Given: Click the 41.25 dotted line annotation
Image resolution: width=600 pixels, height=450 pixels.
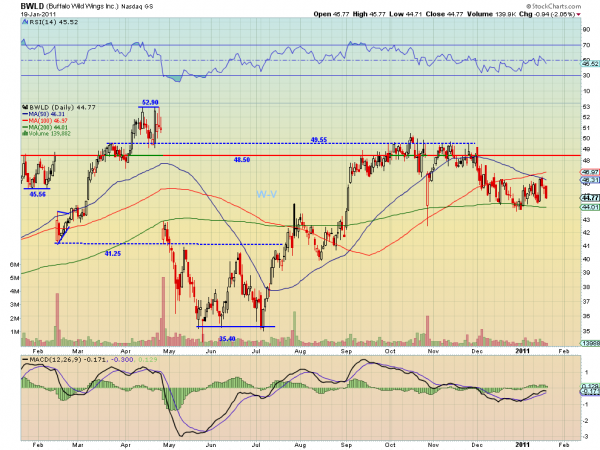Looking at the screenshot, I should 112,253.
